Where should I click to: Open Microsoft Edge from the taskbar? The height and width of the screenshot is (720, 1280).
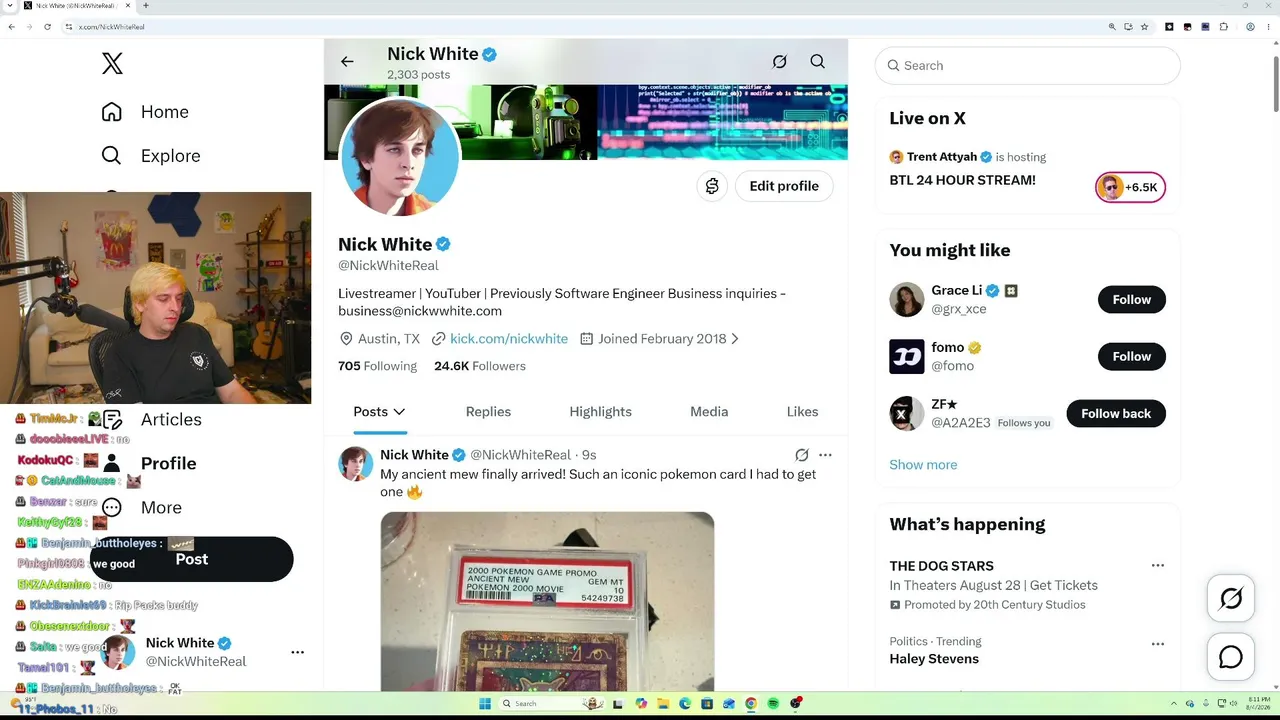pyautogui.click(x=685, y=704)
